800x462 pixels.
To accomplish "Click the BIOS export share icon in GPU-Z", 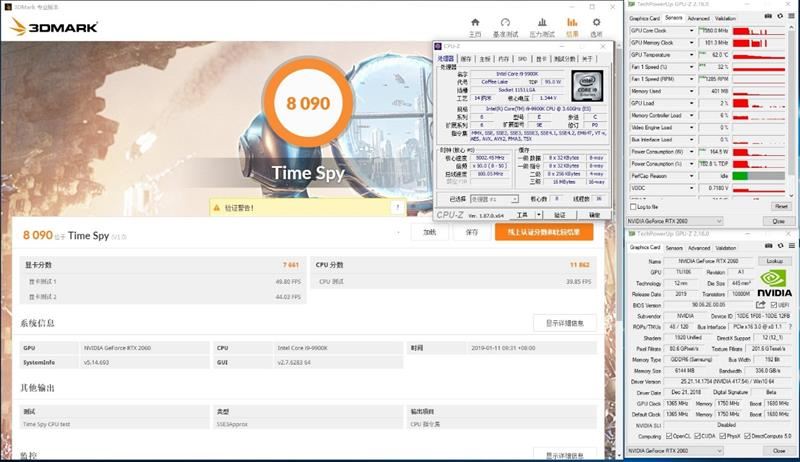I will 760,304.
